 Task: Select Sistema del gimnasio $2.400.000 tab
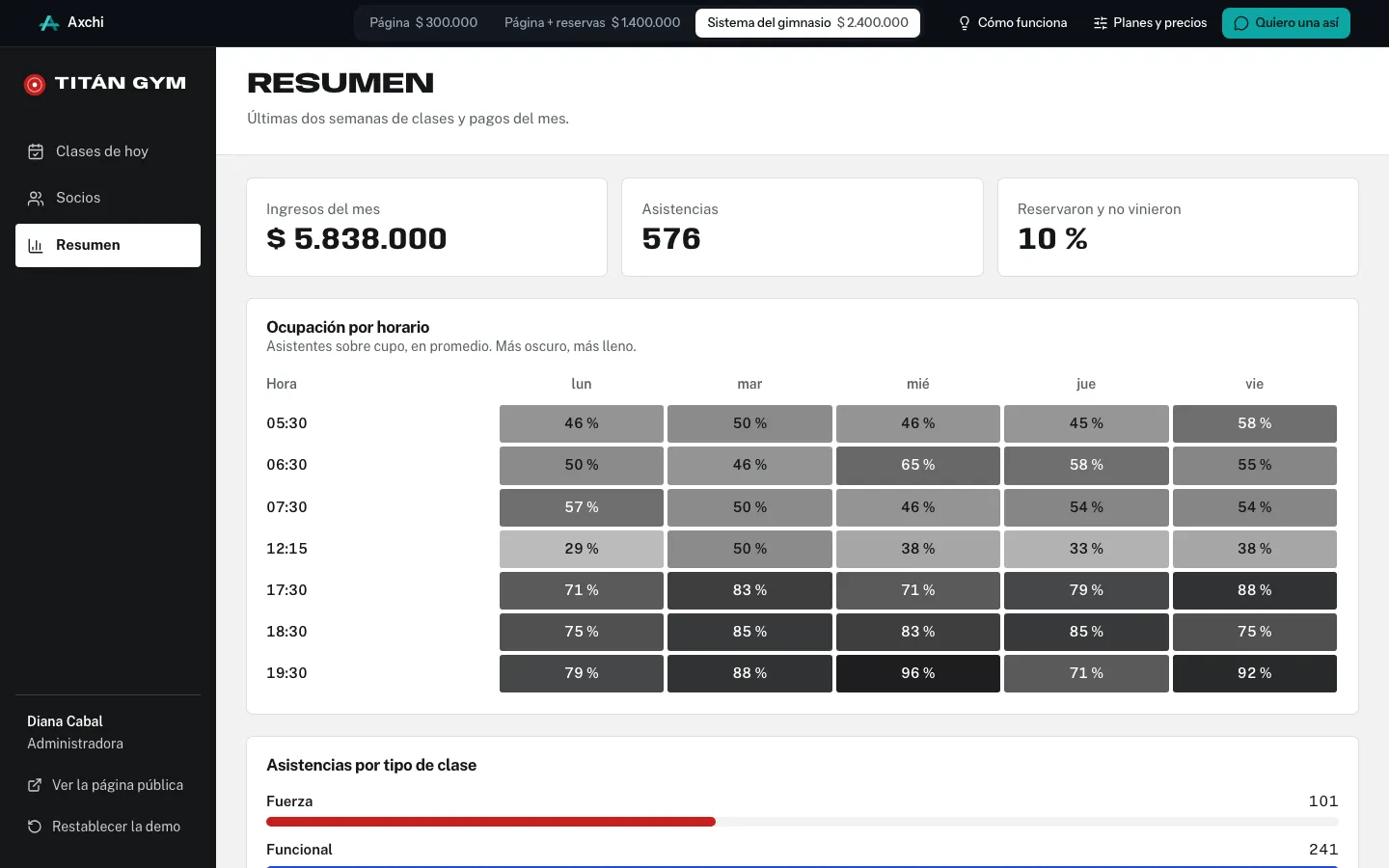pyautogui.click(x=807, y=23)
